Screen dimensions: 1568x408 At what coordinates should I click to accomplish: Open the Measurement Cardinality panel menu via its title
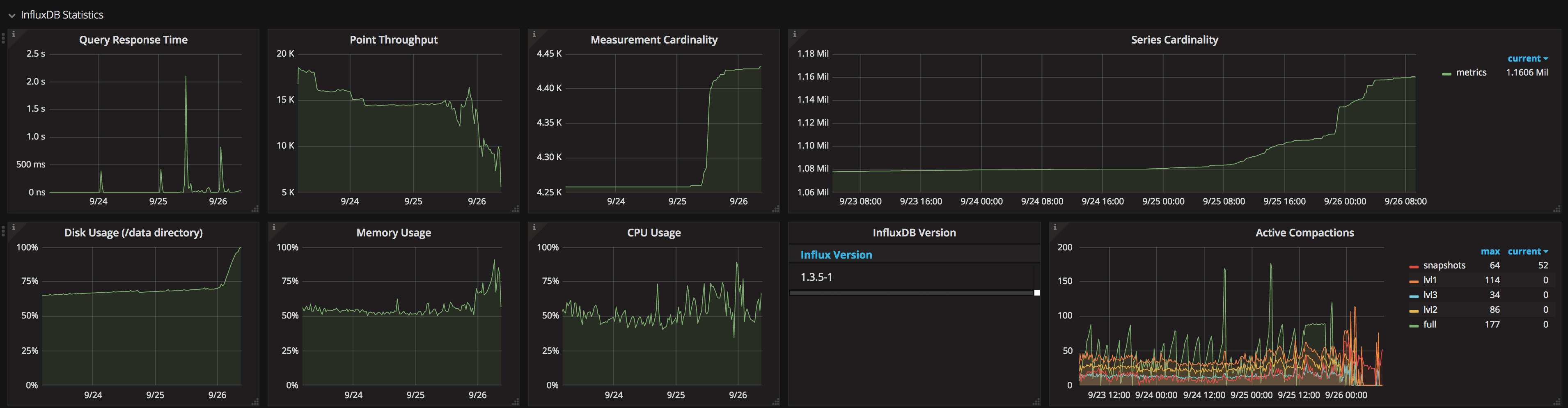[x=654, y=39]
